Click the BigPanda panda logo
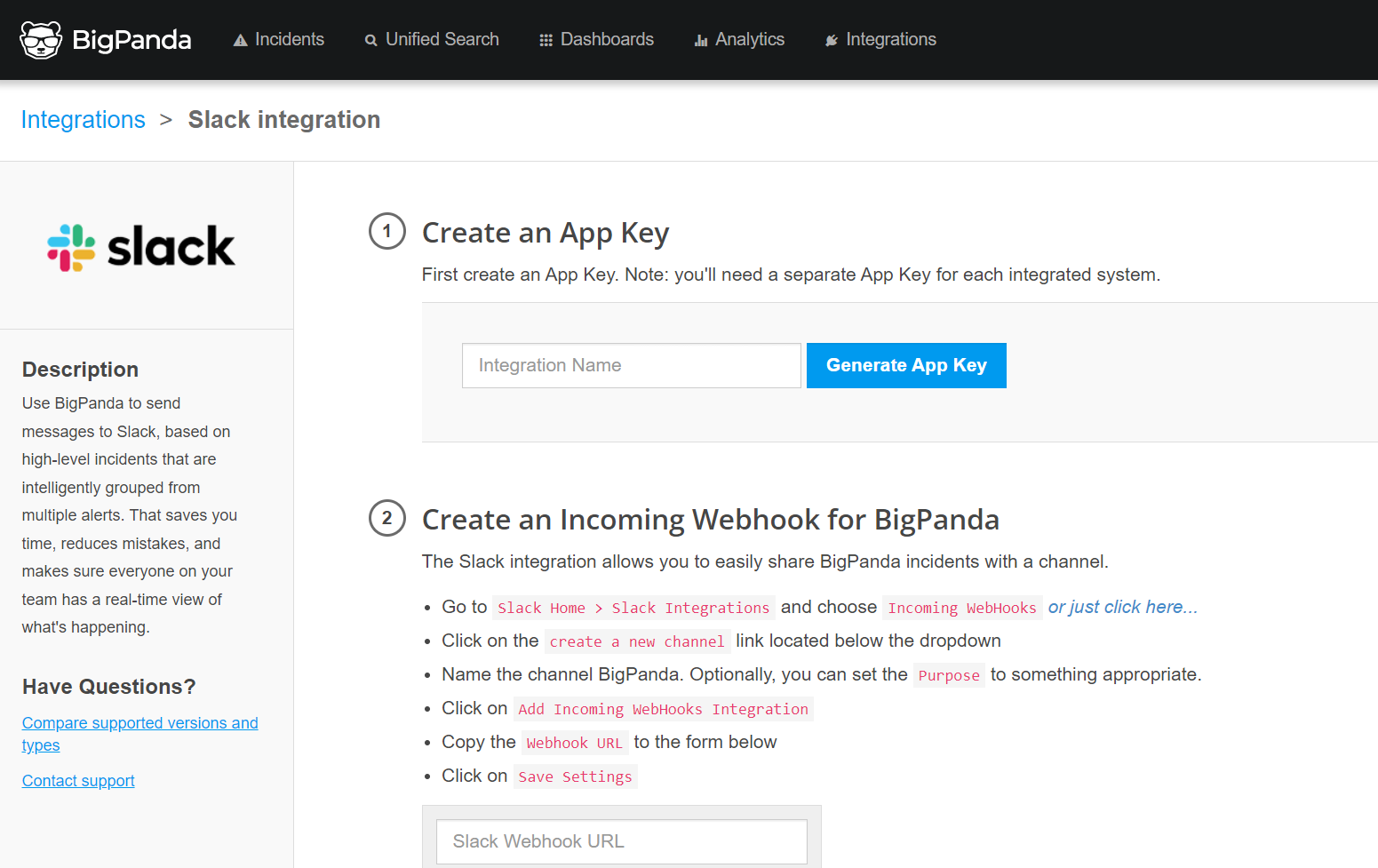This screenshot has width=1378, height=868. [x=41, y=39]
